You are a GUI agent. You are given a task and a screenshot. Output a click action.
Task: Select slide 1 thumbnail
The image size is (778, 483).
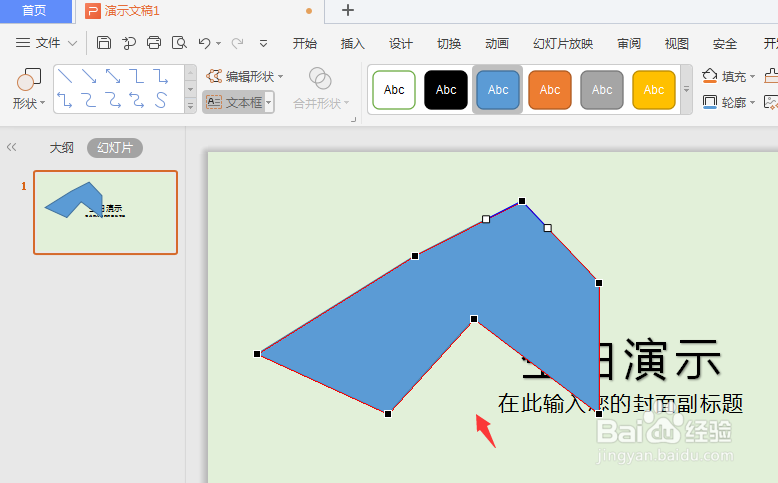[x=105, y=212]
